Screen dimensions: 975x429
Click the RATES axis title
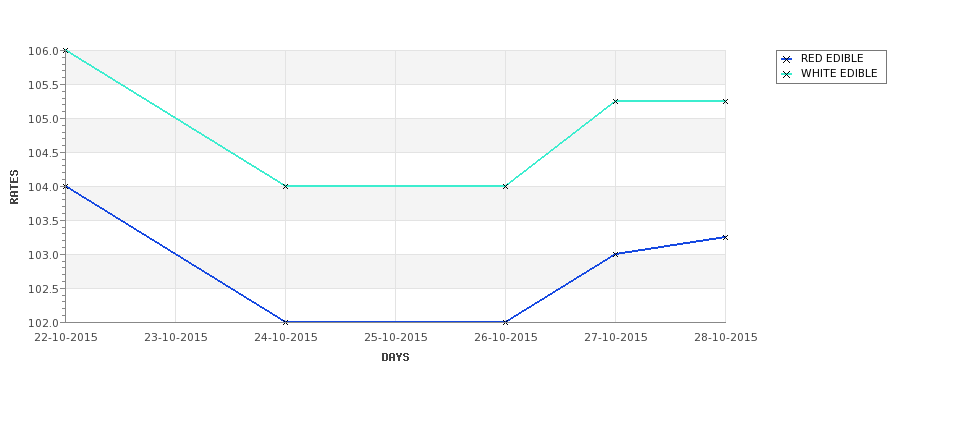click(14, 187)
